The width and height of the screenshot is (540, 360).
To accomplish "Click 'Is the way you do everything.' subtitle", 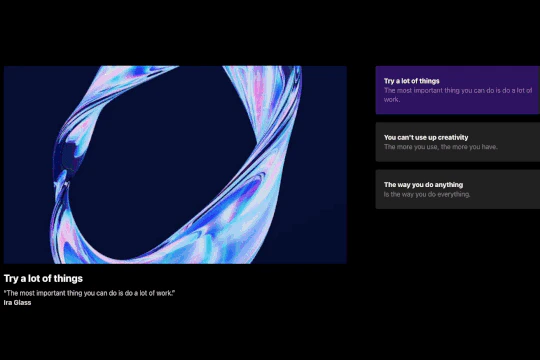I will click(427, 194).
